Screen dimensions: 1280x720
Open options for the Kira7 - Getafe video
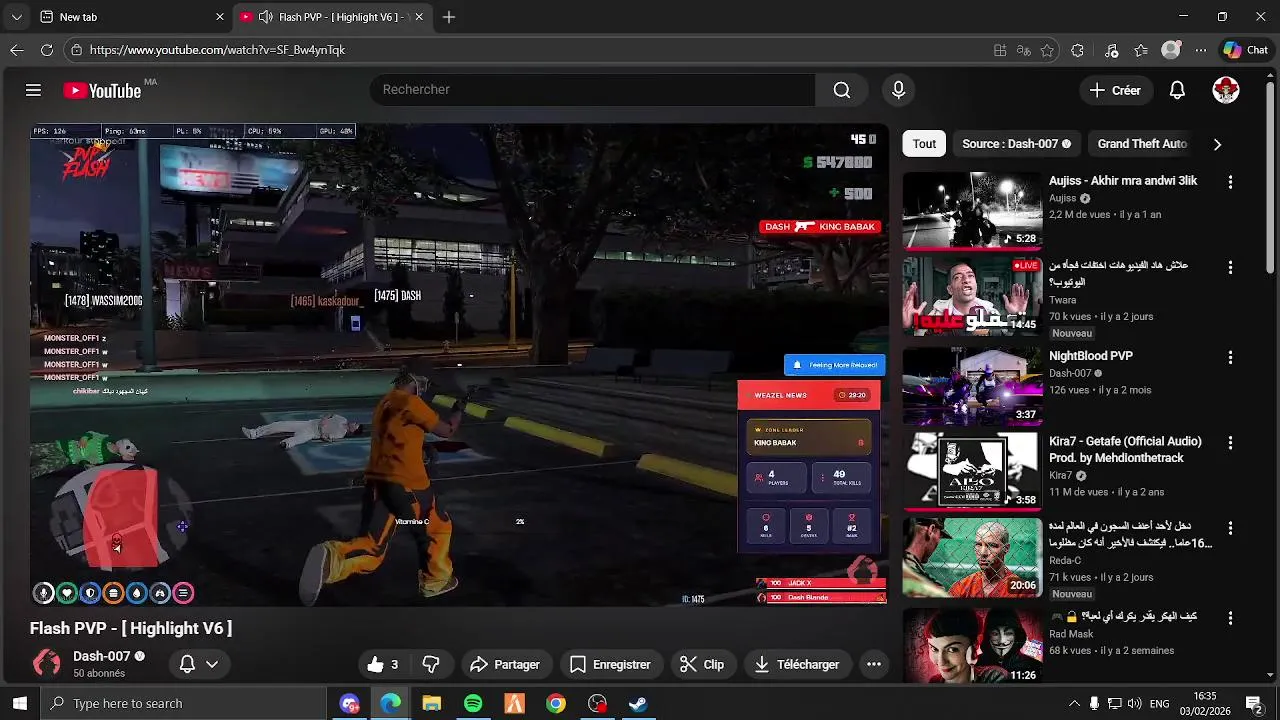[1230, 442]
